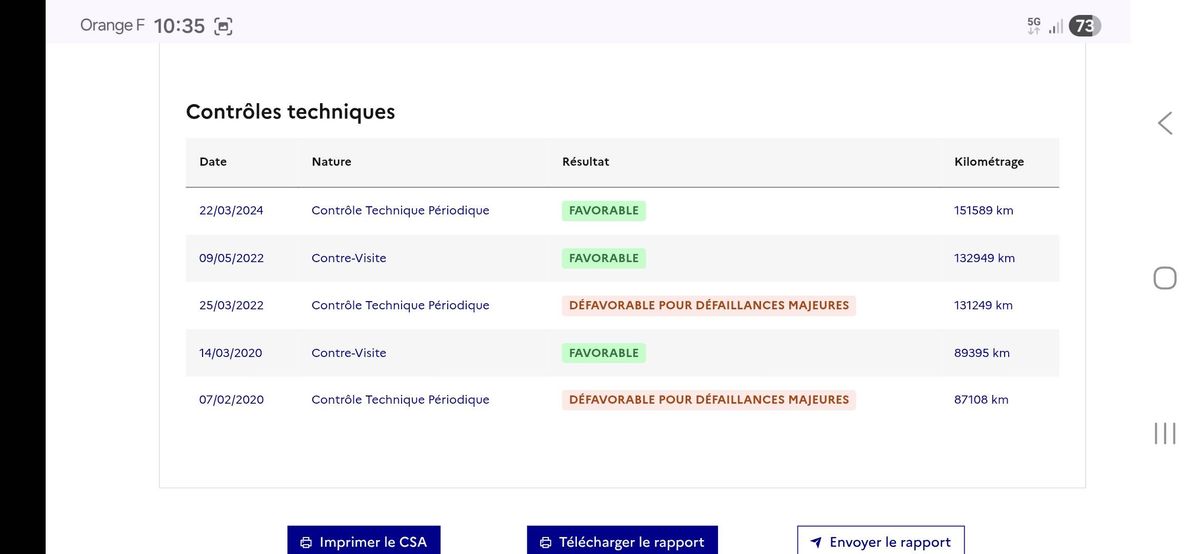Screen dimensions: 1200x554
Task: Tap the battery level indicator showing 73
Action: (1085, 26)
